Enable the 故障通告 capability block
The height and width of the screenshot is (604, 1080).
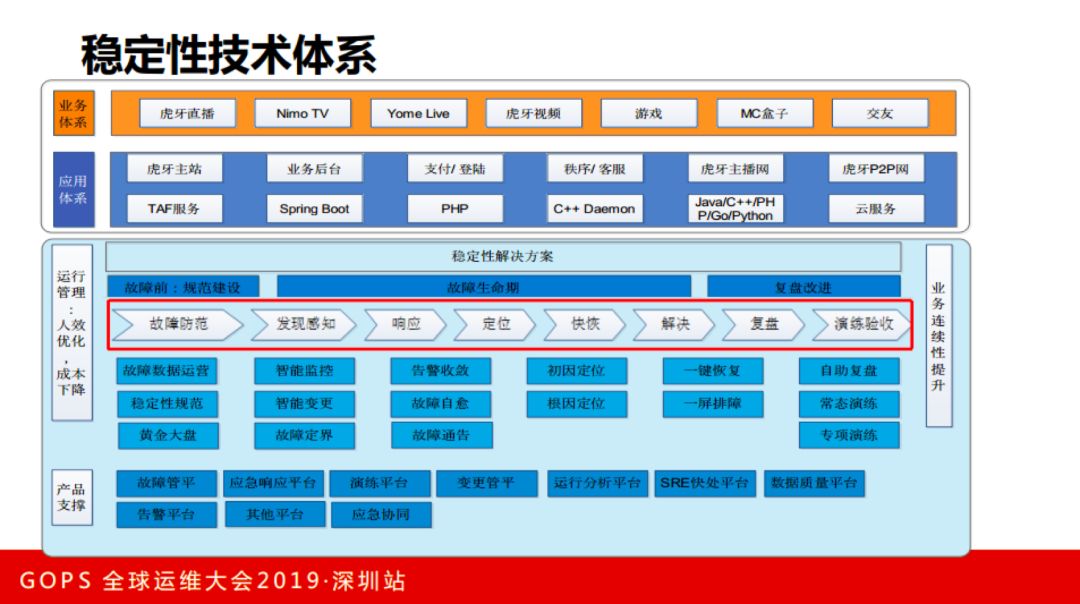click(440, 435)
